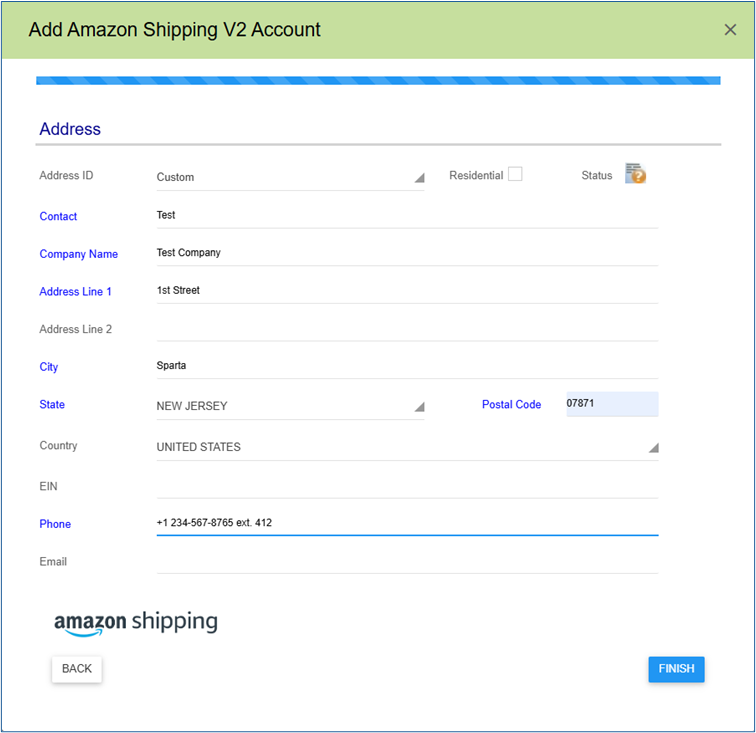Viewport: 756px width, 733px height.
Task: Click the Amazon Shipping logo
Action: pyautogui.click(x=136, y=623)
